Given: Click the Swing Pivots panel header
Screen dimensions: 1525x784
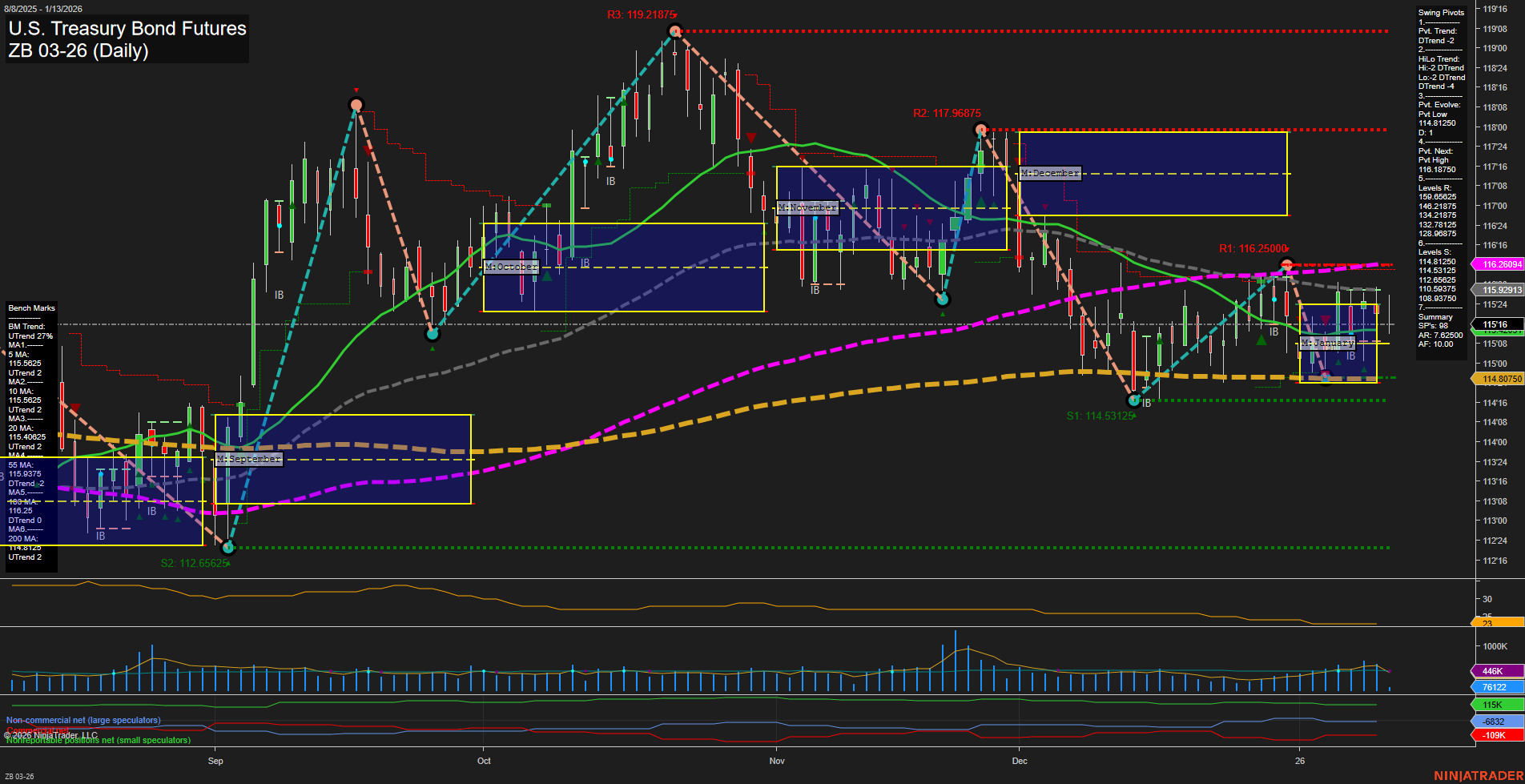Looking at the screenshot, I should [1440, 12].
